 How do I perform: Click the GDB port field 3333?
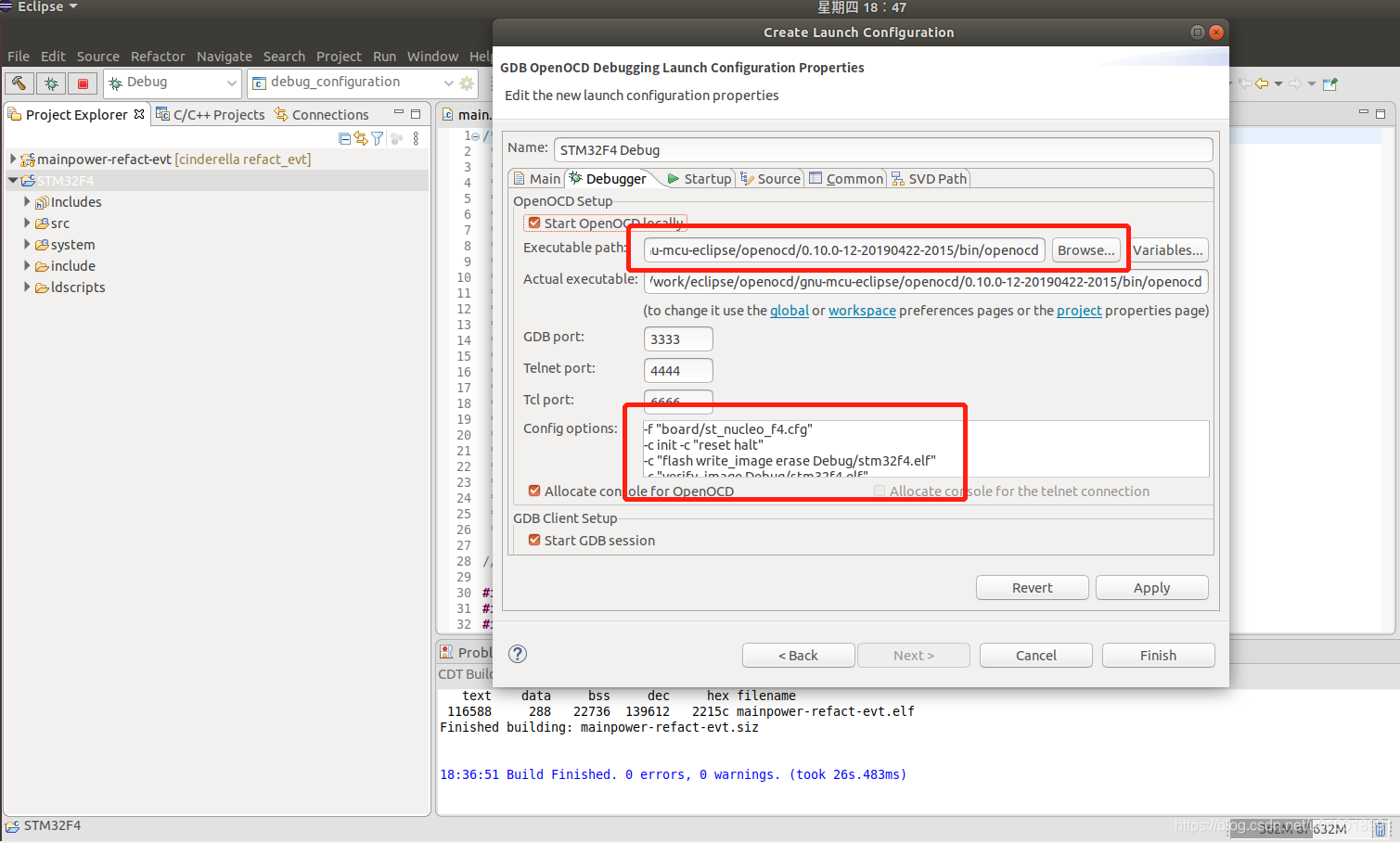(x=678, y=338)
